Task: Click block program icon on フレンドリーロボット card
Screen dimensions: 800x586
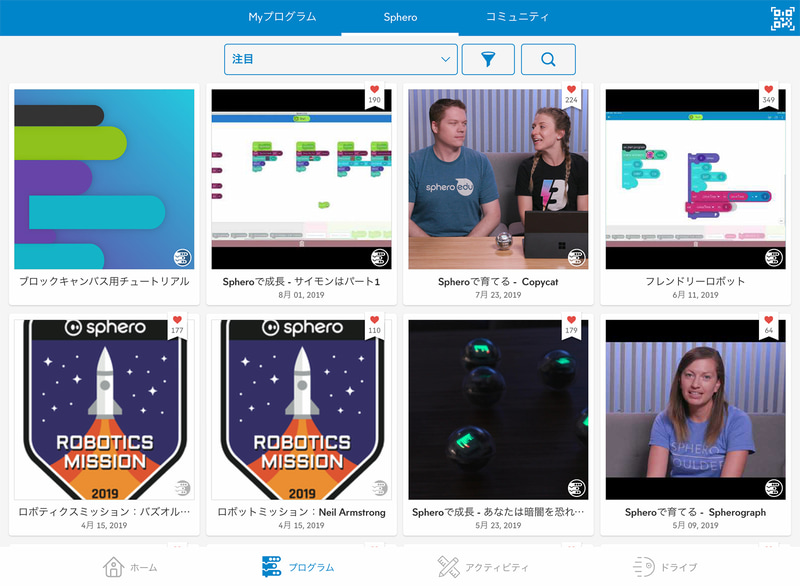Action: (x=774, y=258)
